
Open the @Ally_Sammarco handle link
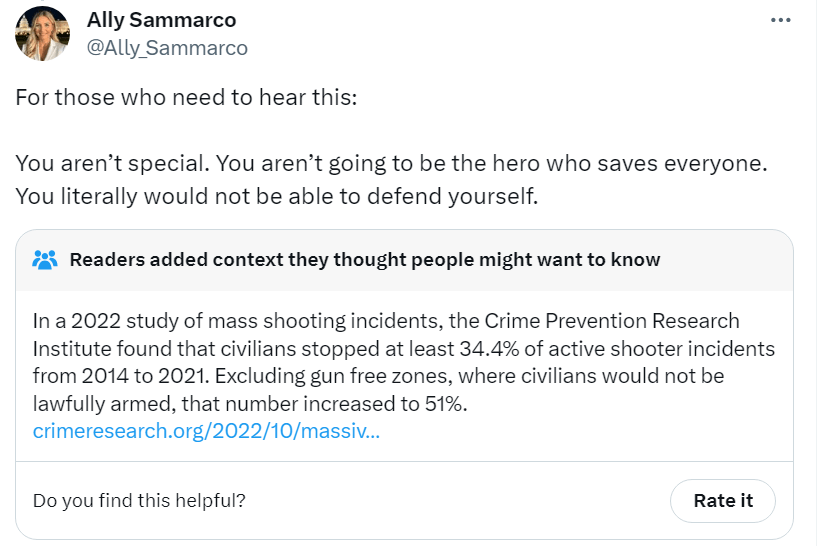168,47
